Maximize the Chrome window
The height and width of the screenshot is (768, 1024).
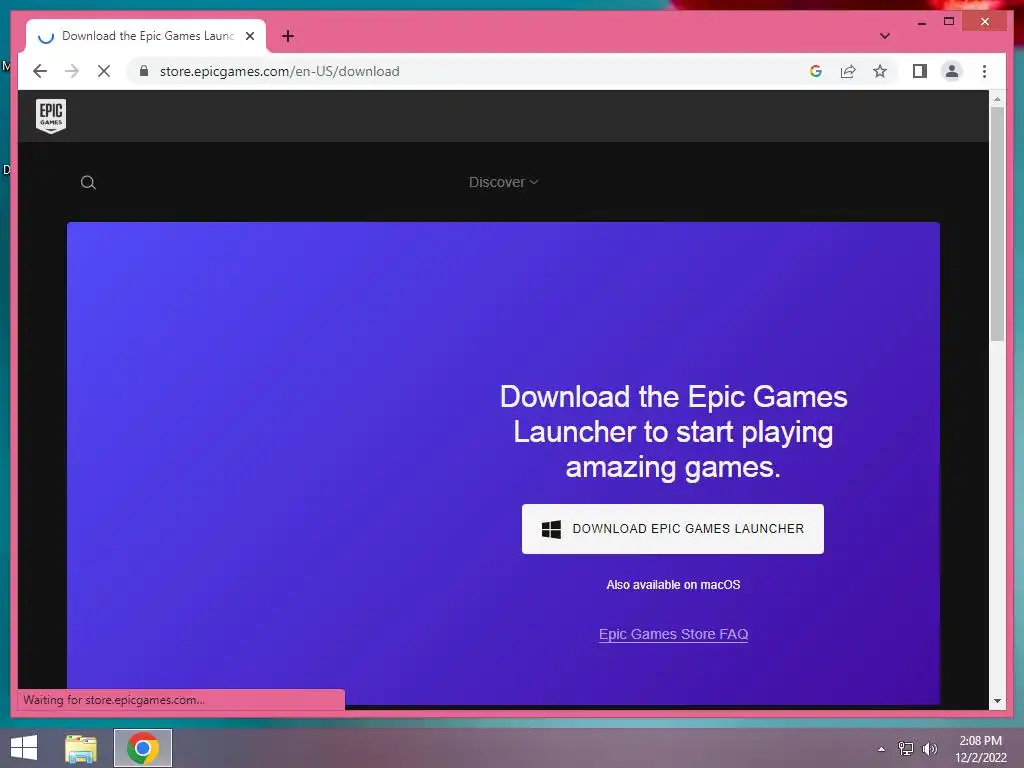point(949,22)
